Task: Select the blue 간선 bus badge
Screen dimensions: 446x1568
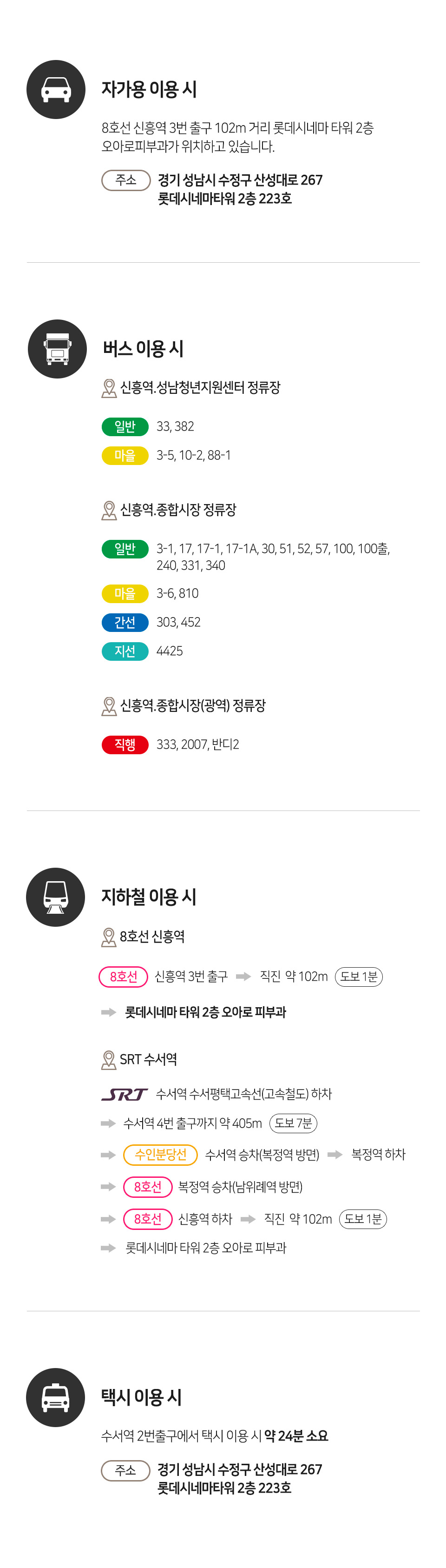Action: tap(125, 622)
